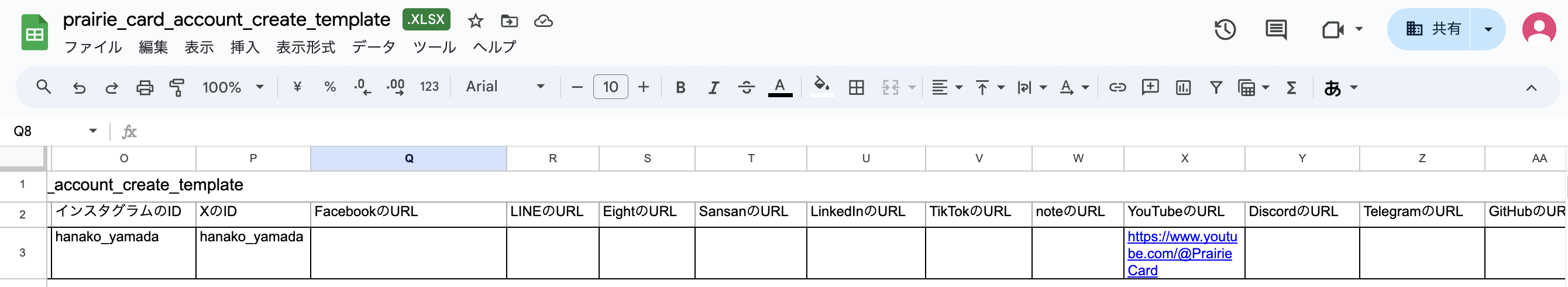The height and width of the screenshot is (287, 1568).
Task: Toggle bold formatting
Action: click(x=680, y=88)
